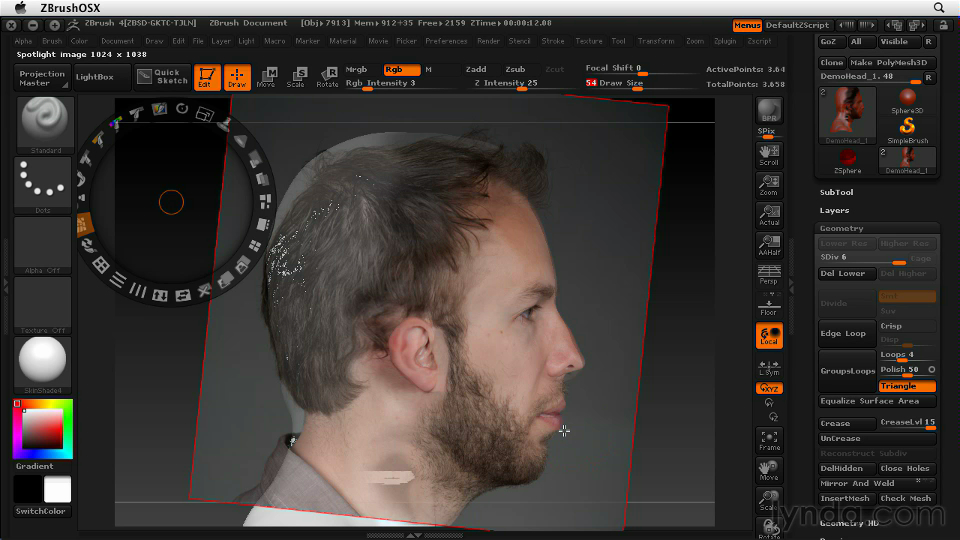Open the Standard brush picker
This screenshot has width=960, height=540.
[x=43, y=125]
